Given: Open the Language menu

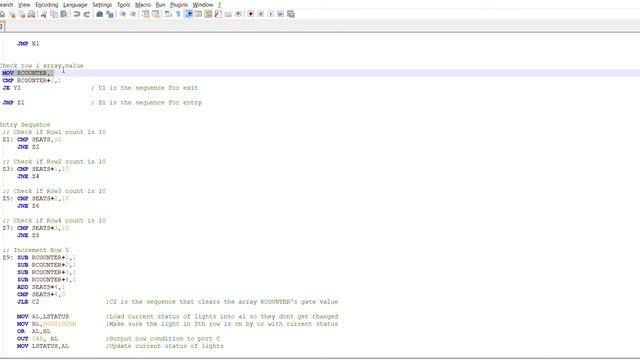Looking at the screenshot, I should (75, 5).
